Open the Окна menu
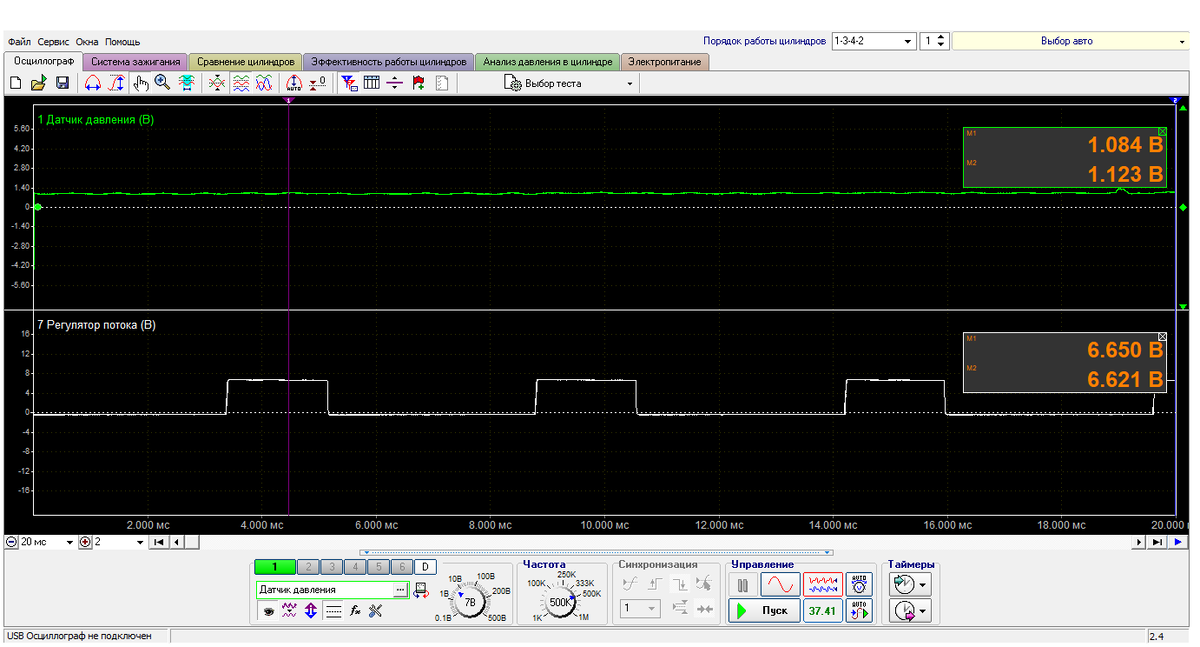Viewport: 1200px width, 647px height. pyautogui.click(x=87, y=42)
